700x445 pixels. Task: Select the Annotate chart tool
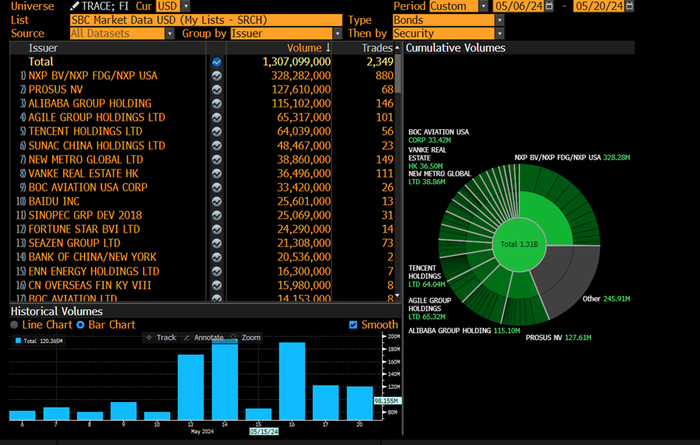tap(209, 338)
